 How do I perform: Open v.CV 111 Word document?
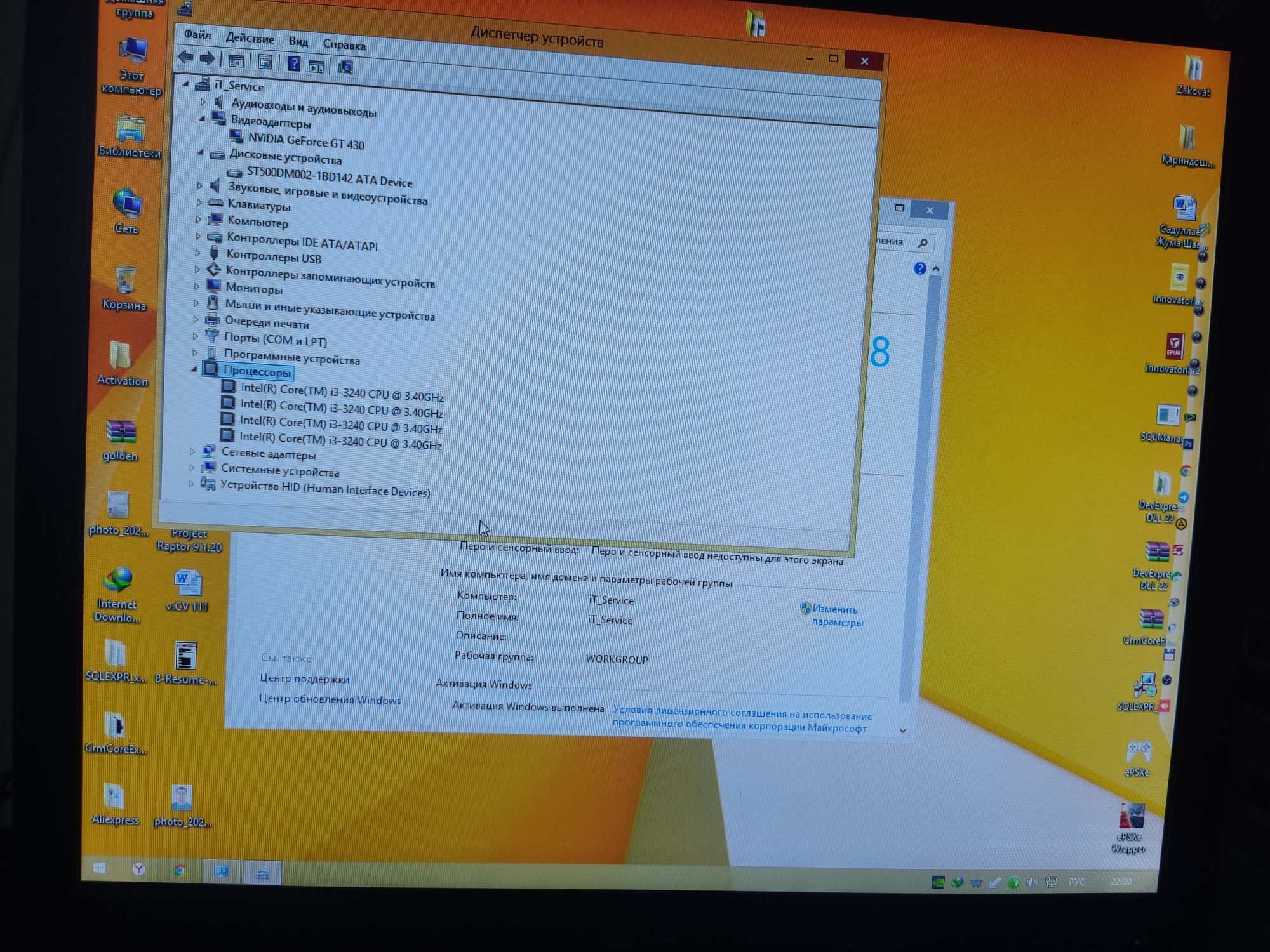click(x=187, y=591)
